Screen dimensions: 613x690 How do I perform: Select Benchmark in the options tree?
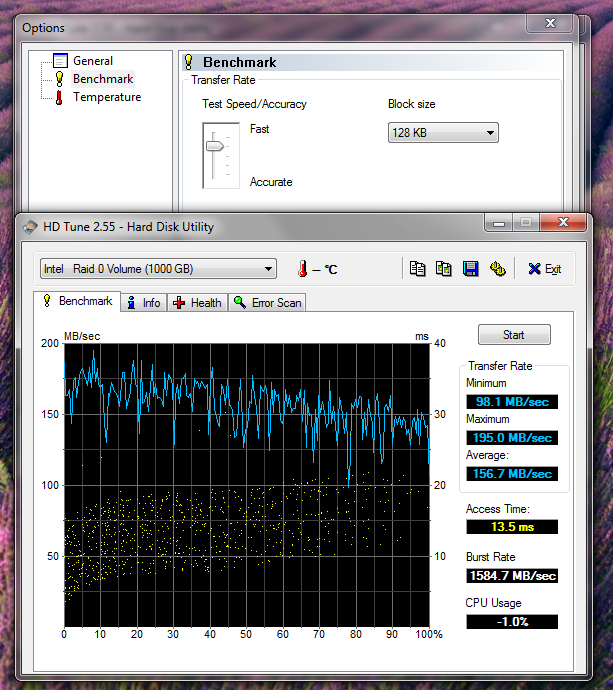click(x=102, y=79)
